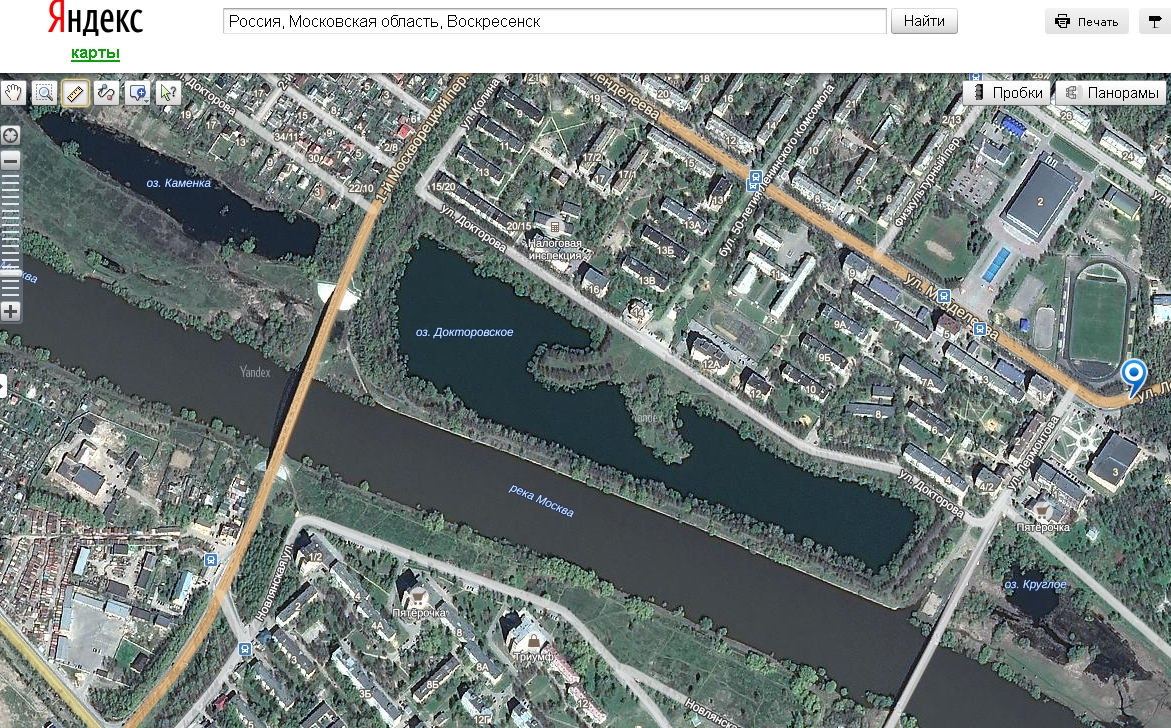Screen dimensions: 1171x728
Task: Select the ruler distance measurement tool
Action: pos(75,93)
